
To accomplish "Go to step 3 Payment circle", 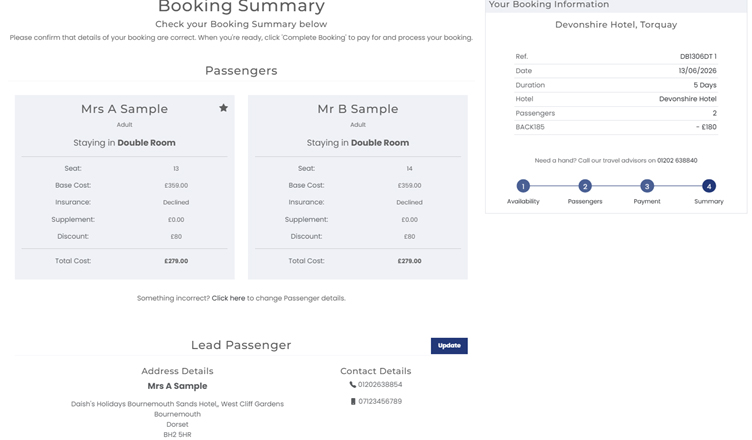I will pos(647,186).
